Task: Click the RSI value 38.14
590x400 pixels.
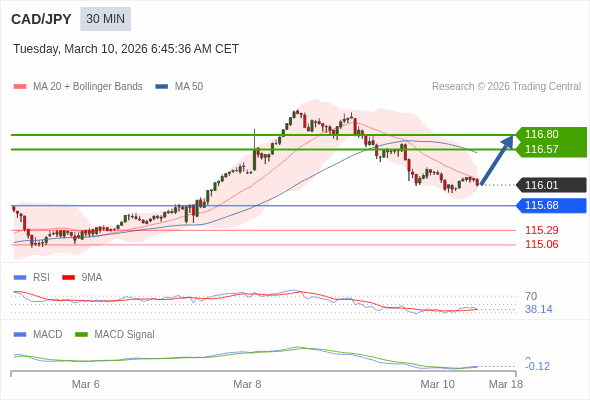Action: click(539, 309)
